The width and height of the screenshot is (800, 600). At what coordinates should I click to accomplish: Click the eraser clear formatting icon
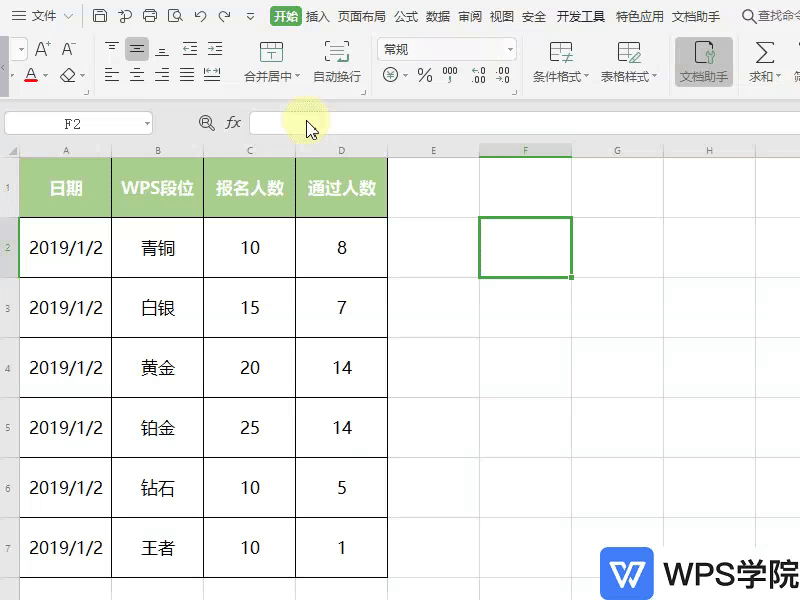tap(67, 75)
